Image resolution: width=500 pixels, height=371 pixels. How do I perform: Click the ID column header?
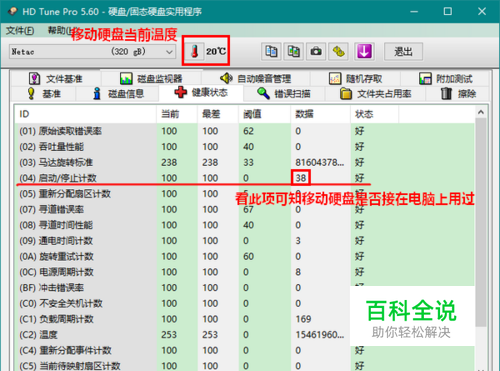(85, 114)
